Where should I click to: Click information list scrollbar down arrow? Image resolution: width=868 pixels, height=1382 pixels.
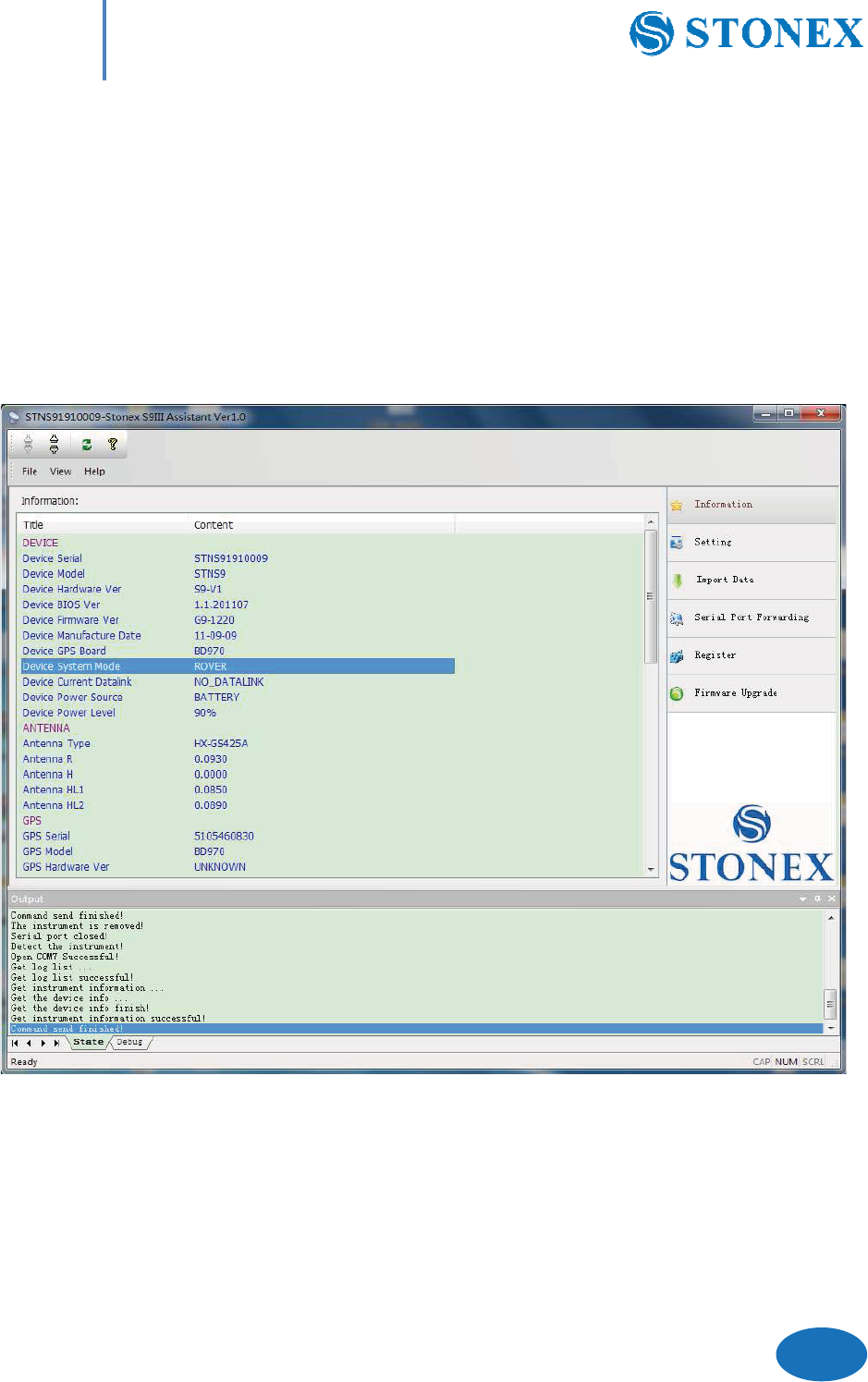(x=651, y=870)
